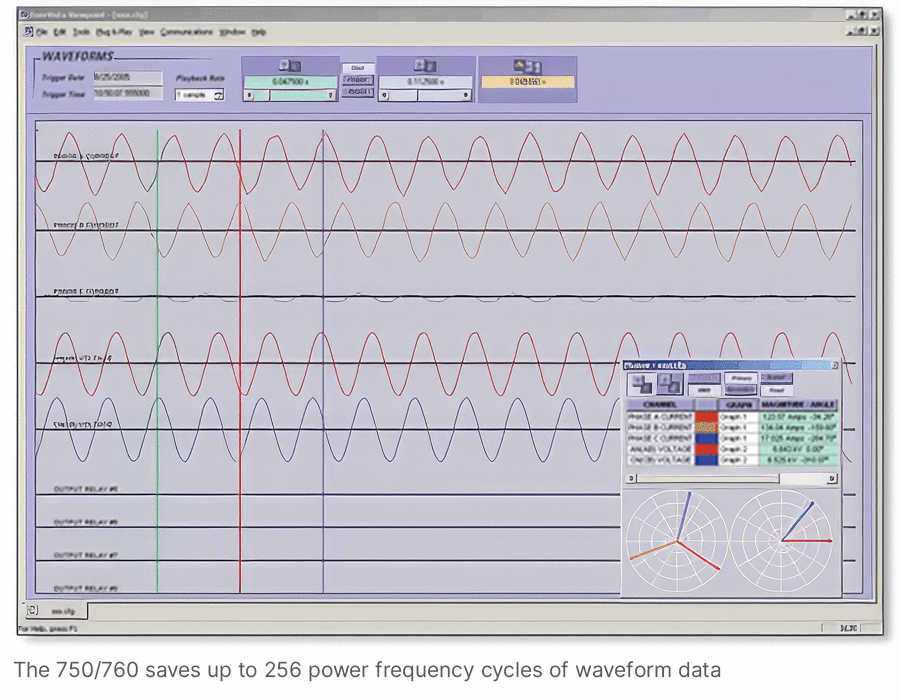The height and width of the screenshot is (700, 900).
Task: Click the Graph 2 cell in fourth channel row
Action: pyautogui.click(x=738, y=449)
